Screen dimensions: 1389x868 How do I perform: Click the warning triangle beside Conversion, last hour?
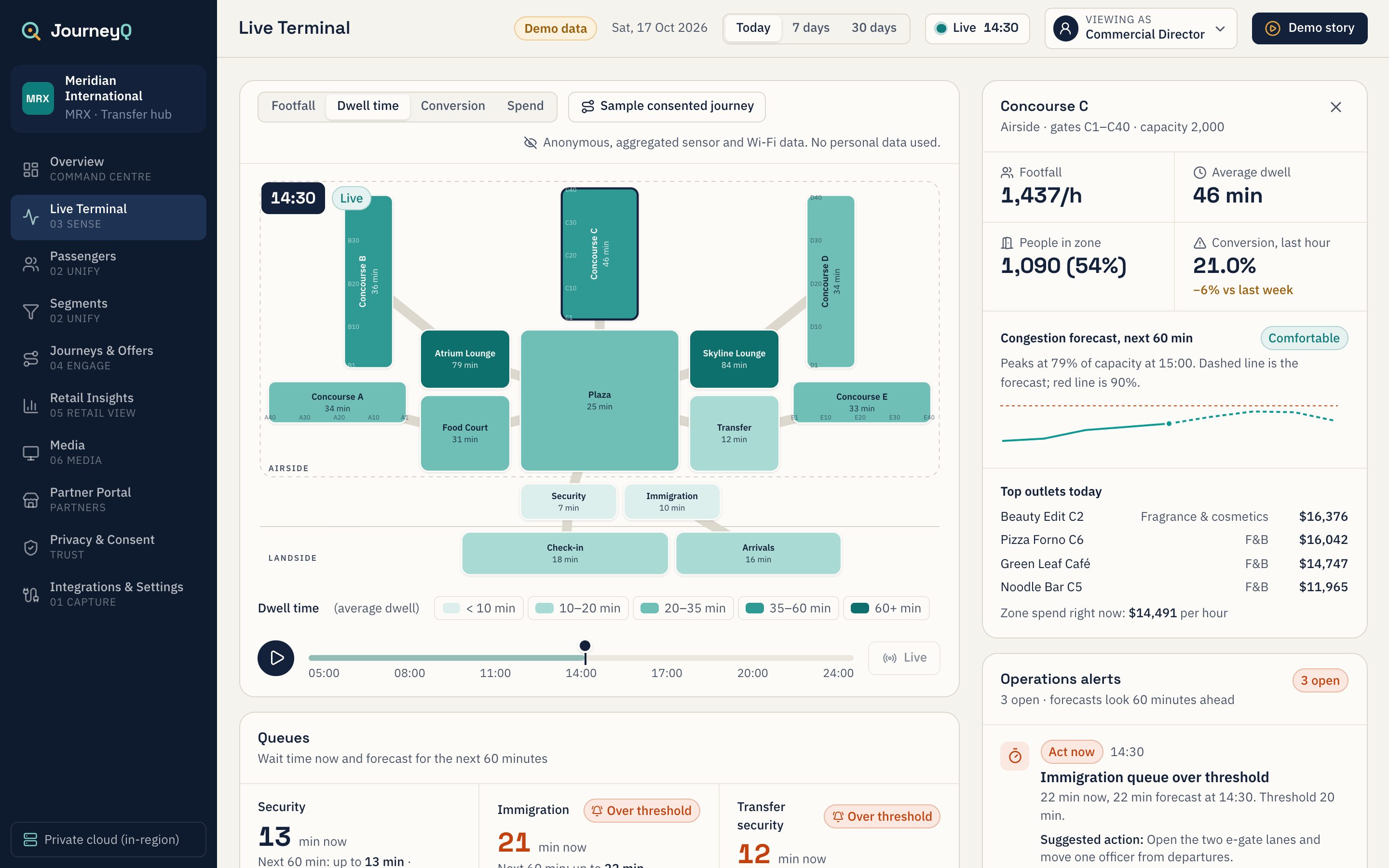tap(1199, 243)
